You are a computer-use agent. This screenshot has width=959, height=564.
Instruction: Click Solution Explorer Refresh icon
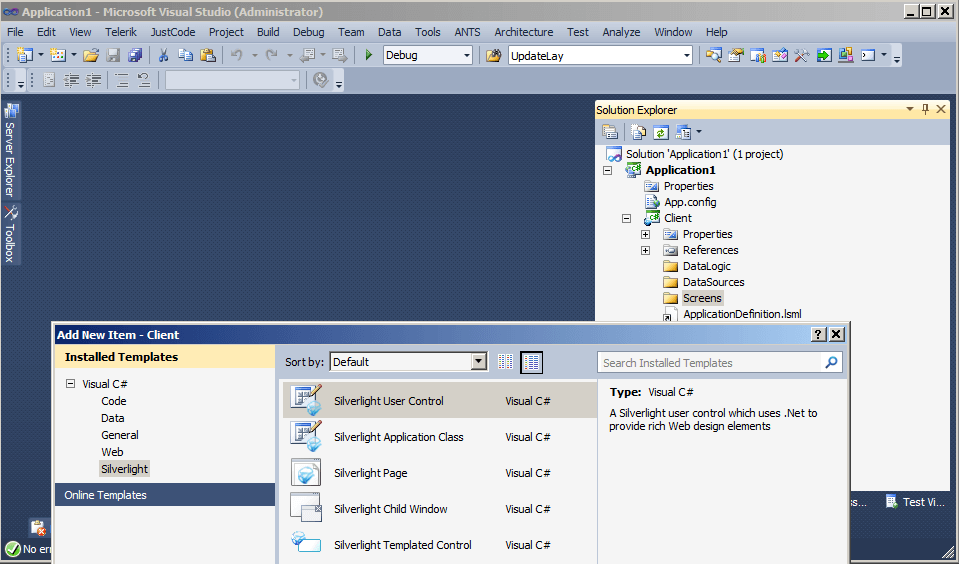(661, 132)
